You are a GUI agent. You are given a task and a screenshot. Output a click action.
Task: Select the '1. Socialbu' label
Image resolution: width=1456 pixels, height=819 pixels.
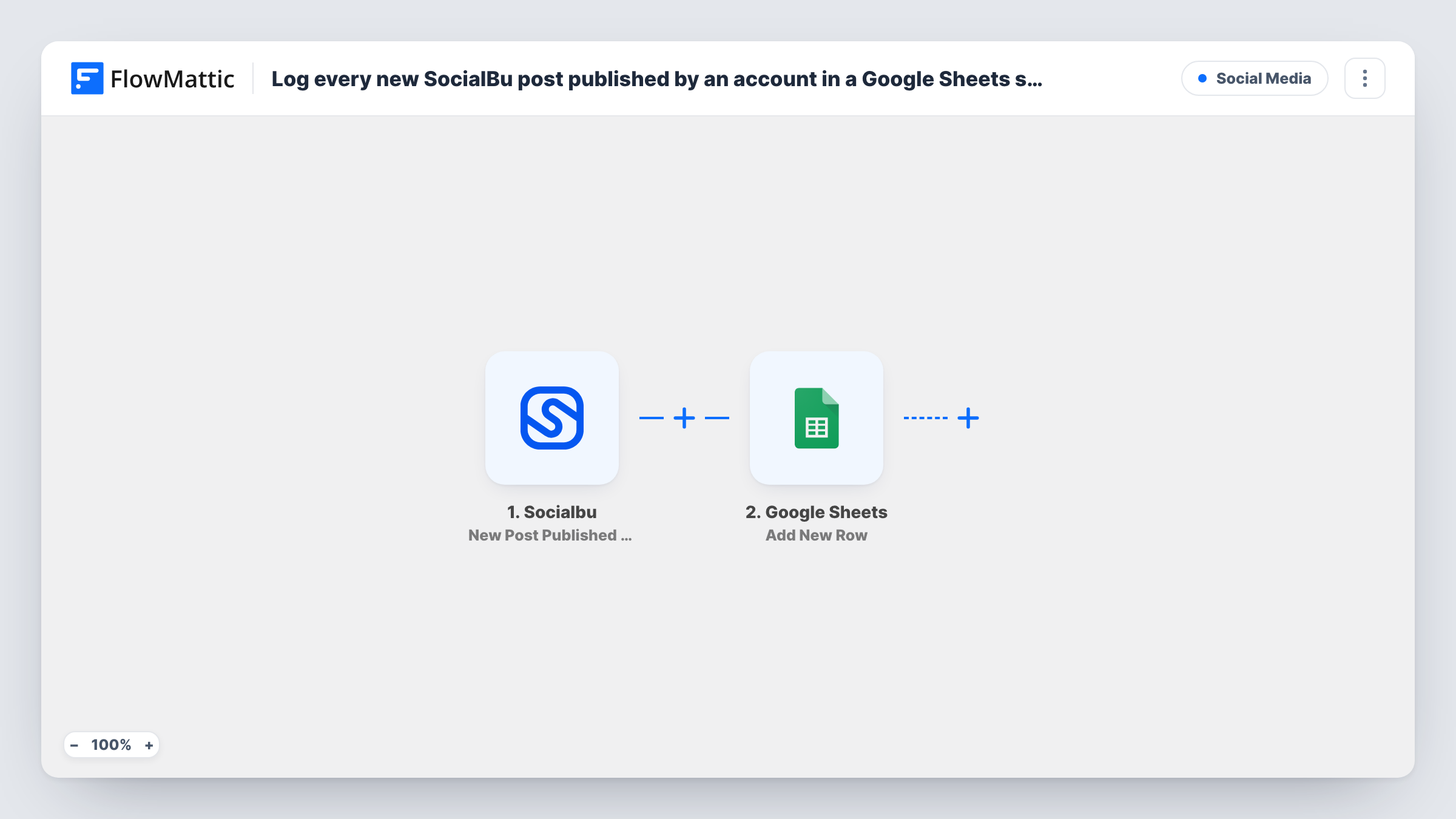point(552,512)
